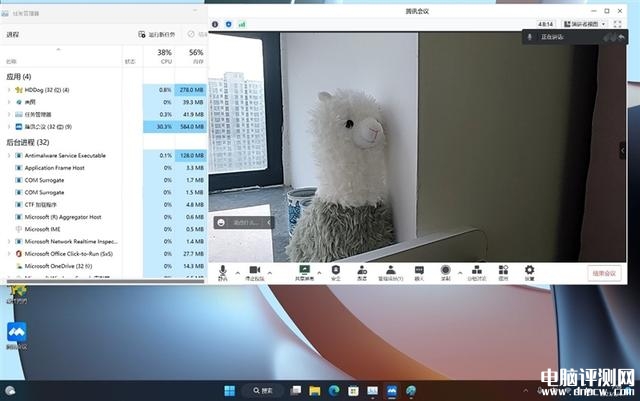The image size is (640, 401).
Task: Open the Apps grid icon
Action: point(503,272)
